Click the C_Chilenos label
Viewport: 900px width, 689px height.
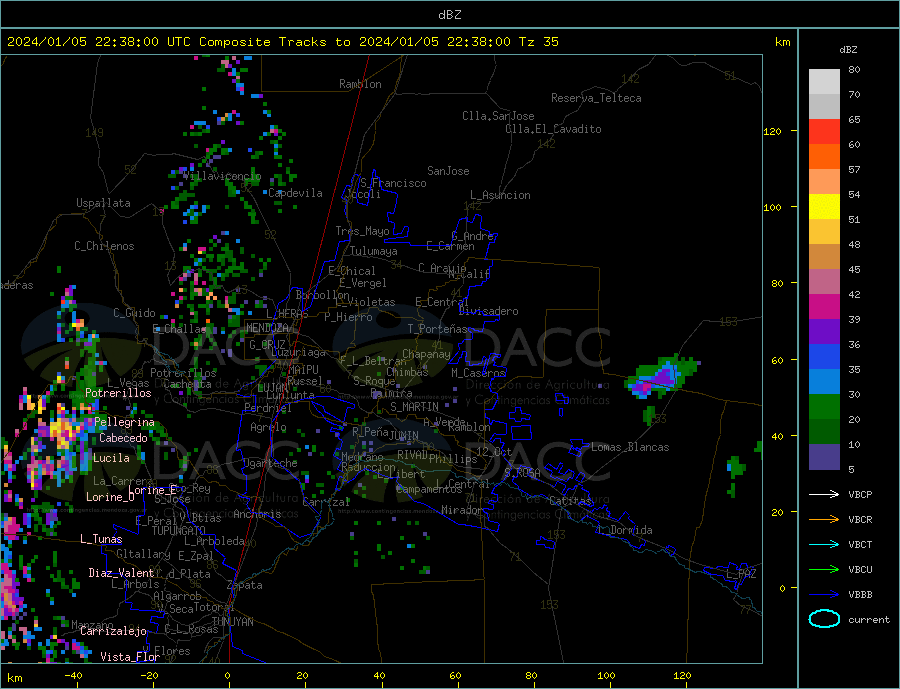coord(104,246)
